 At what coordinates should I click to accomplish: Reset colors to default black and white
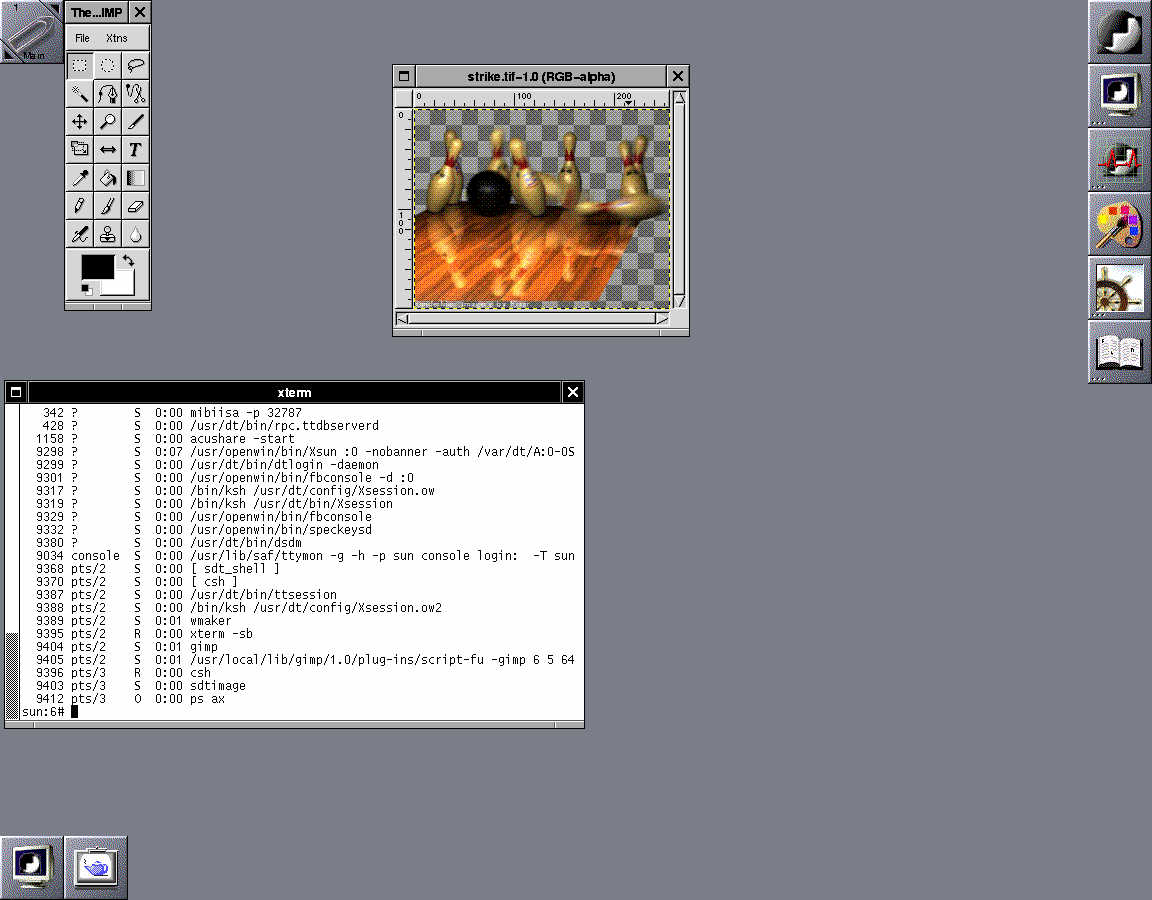(87, 289)
